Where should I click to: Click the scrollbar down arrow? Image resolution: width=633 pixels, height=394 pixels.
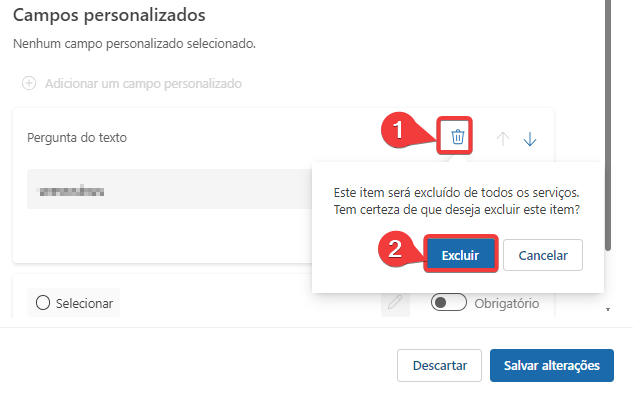coord(608,310)
